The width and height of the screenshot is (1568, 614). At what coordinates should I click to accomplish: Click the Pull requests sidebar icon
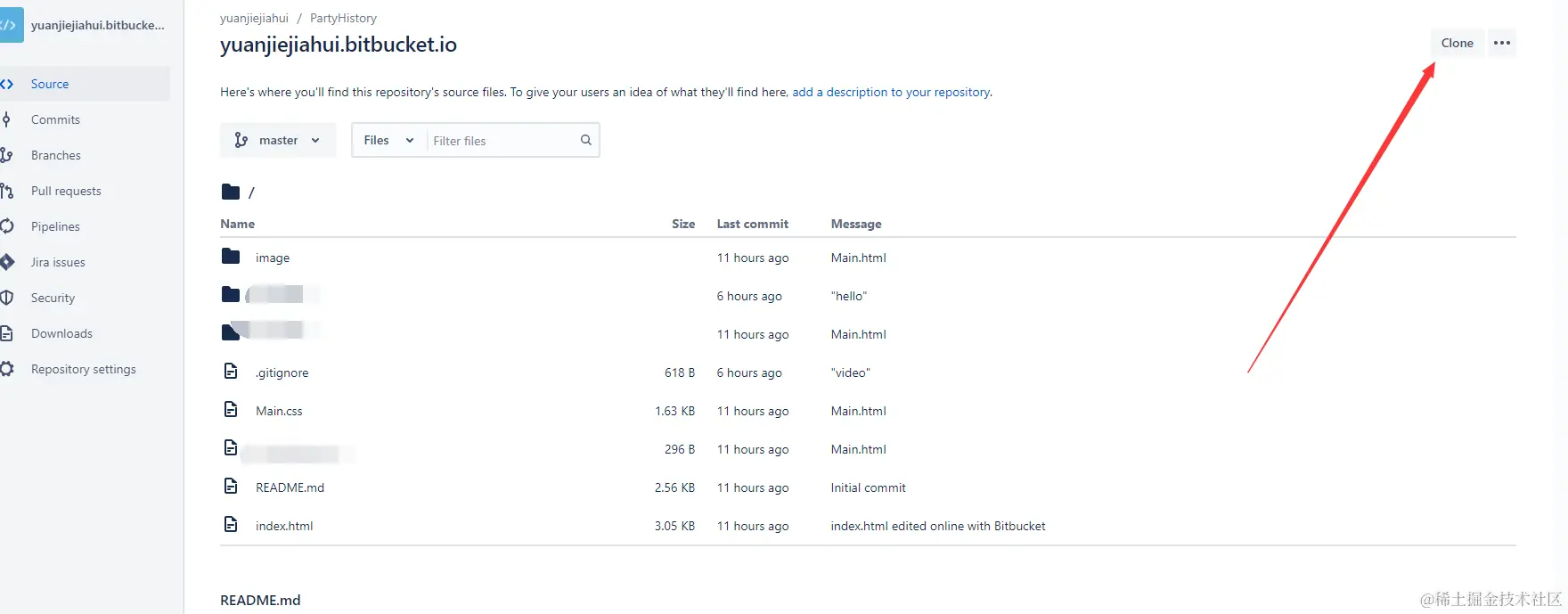7,191
